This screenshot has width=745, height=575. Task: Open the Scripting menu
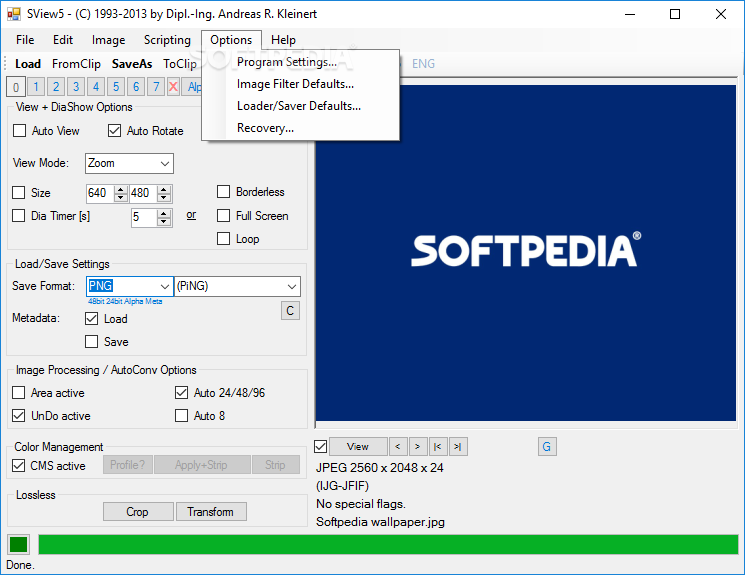[167, 40]
